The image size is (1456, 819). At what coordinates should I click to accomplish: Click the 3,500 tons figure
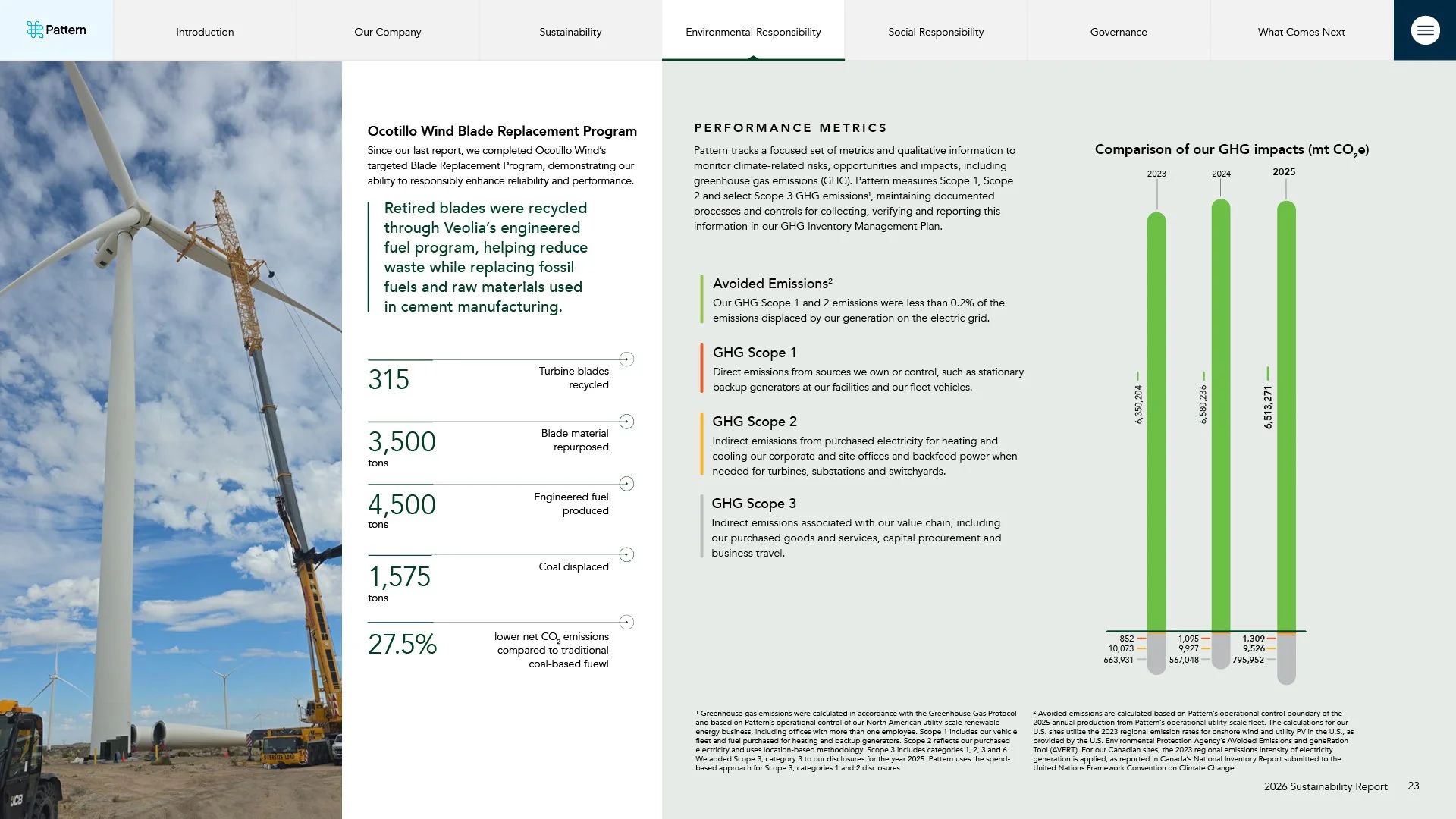pyautogui.click(x=402, y=441)
